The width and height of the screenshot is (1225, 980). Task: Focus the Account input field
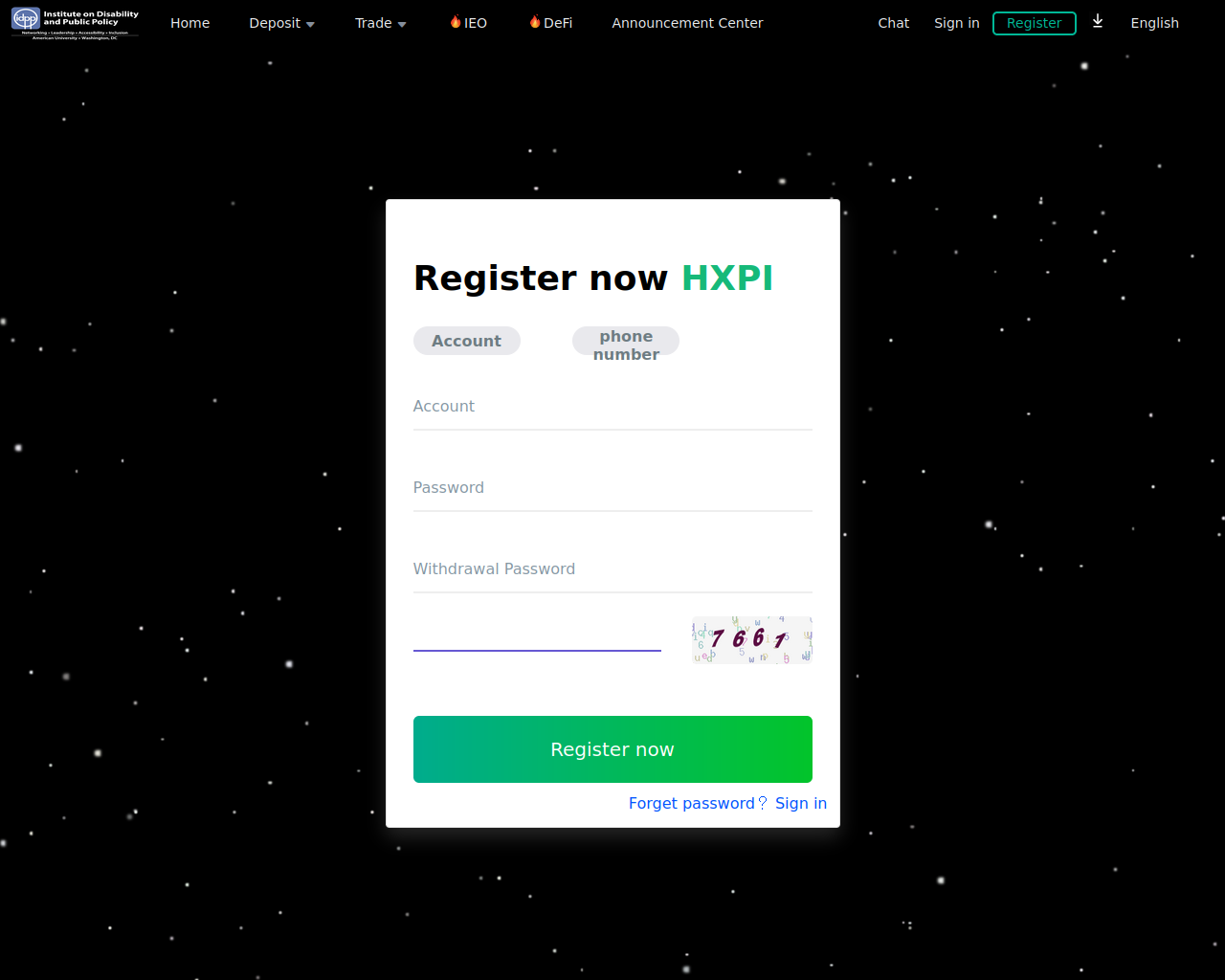click(612, 407)
